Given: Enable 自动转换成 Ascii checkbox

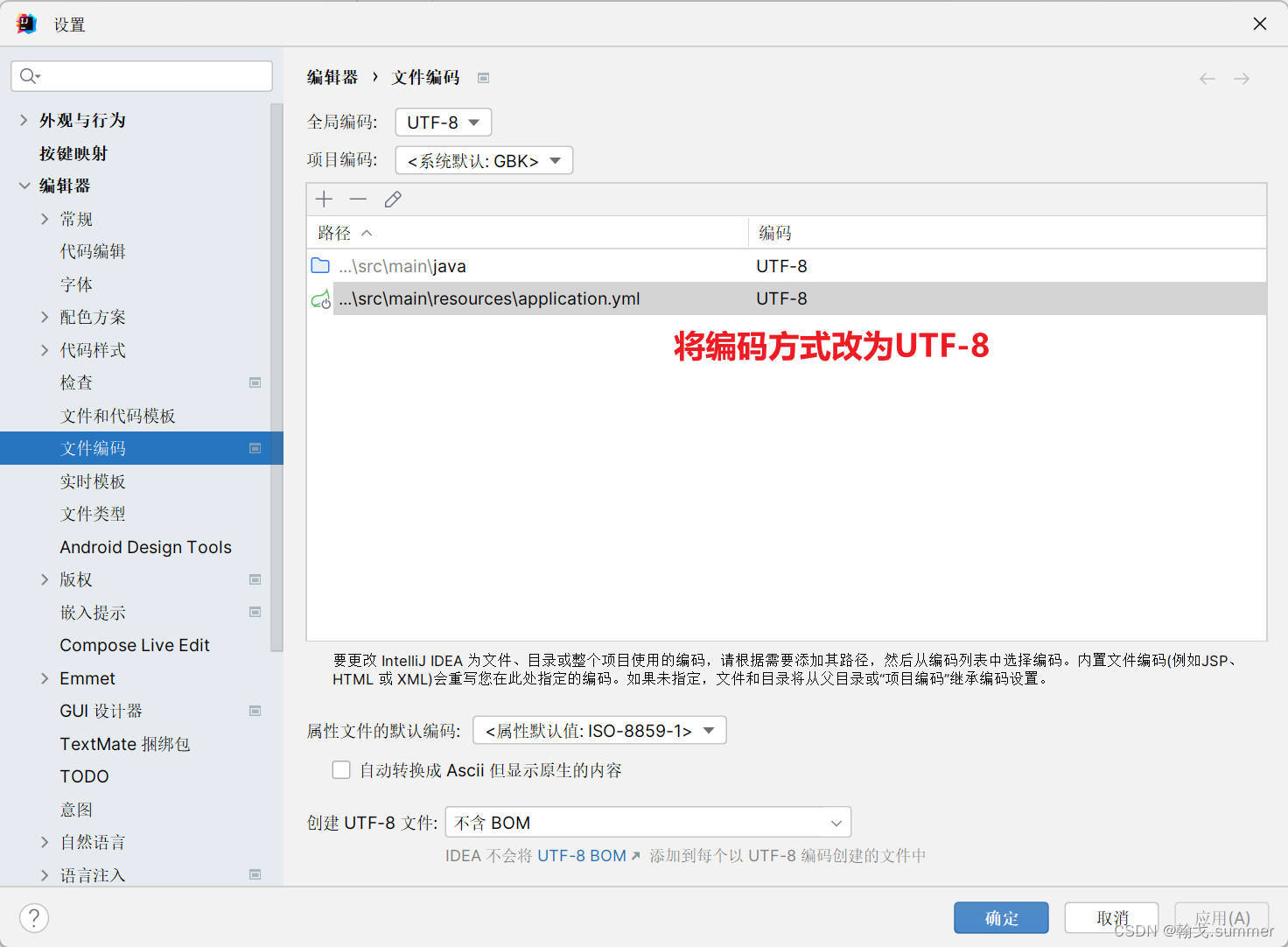Looking at the screenshot, I should click(x=341, y=769).
